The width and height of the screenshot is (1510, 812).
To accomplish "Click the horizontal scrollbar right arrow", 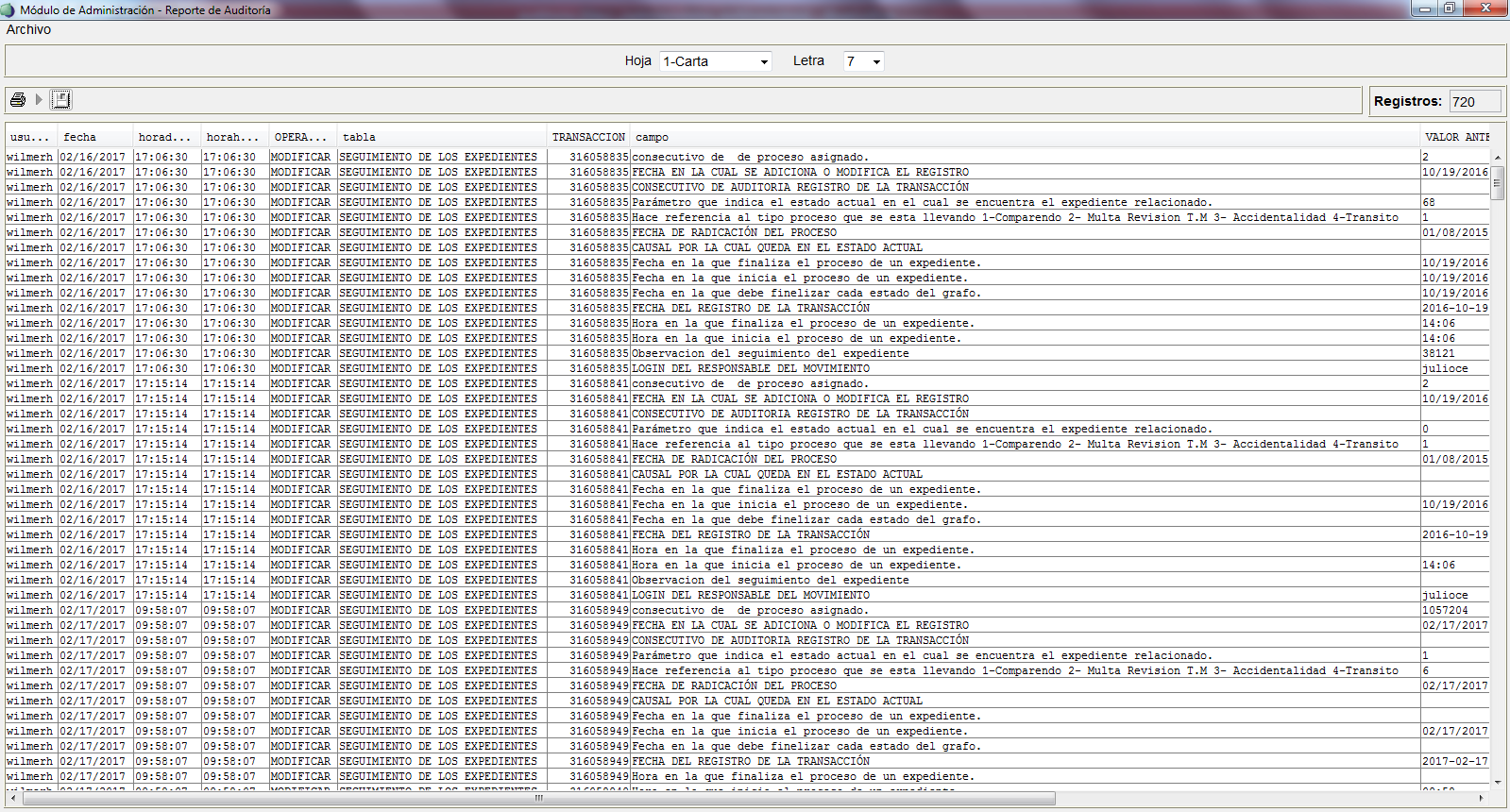I will [1481, 799].
